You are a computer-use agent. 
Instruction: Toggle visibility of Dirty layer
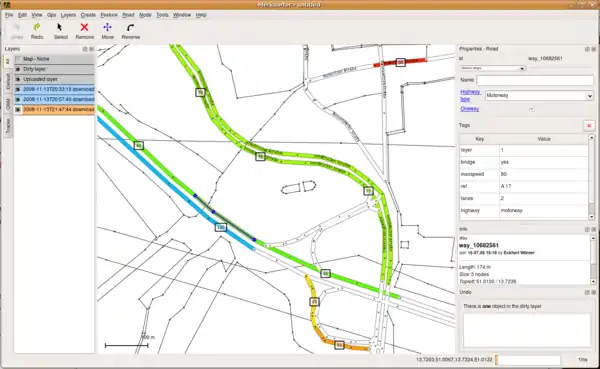[x=18, y=69]
